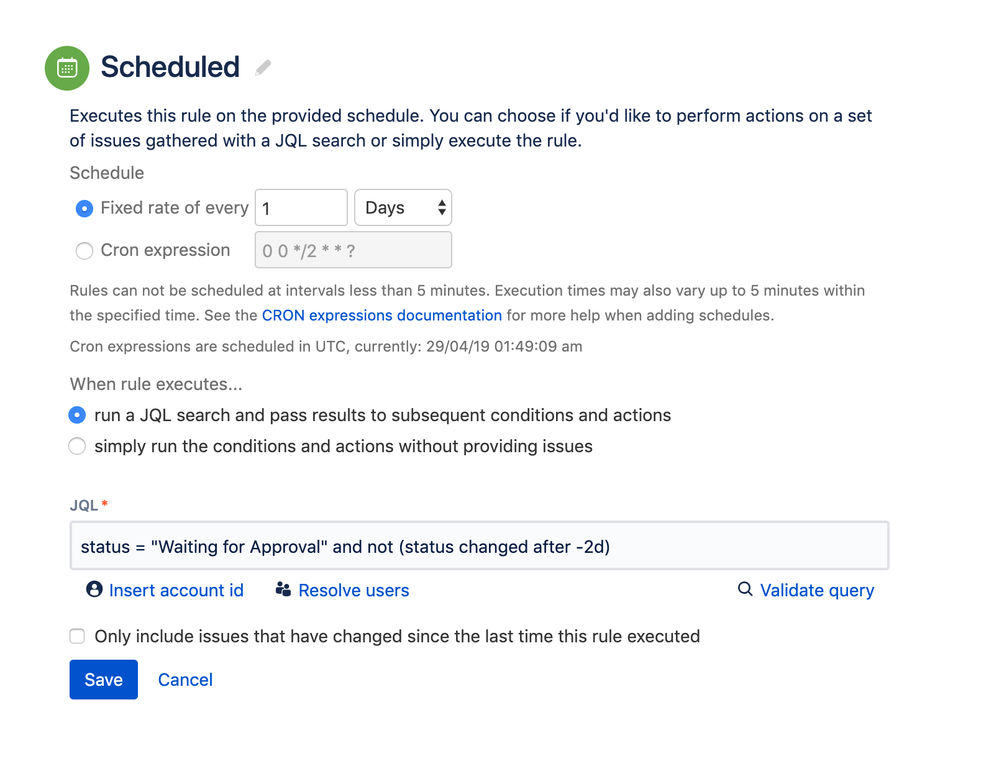Click the pencil edit icon beside Scheduled
The height and width of the screenshot is (764, 999).
coord(263,67)
